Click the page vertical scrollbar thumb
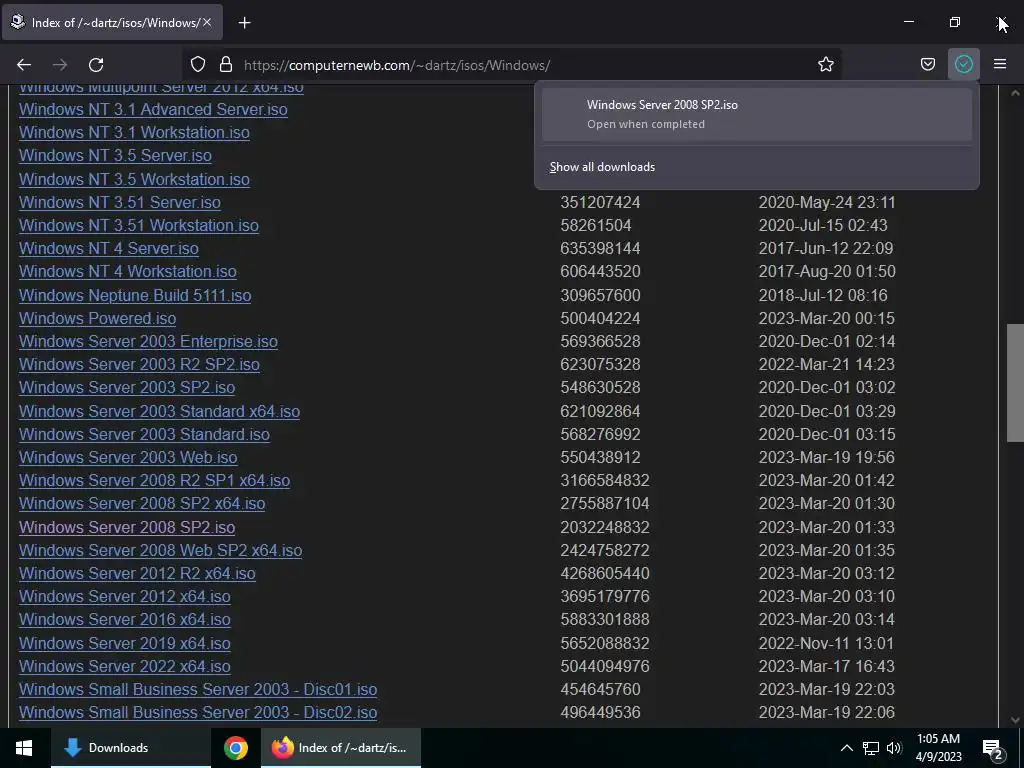The height and width of the screenshot is (768, 1024). tap(1015, 383)
